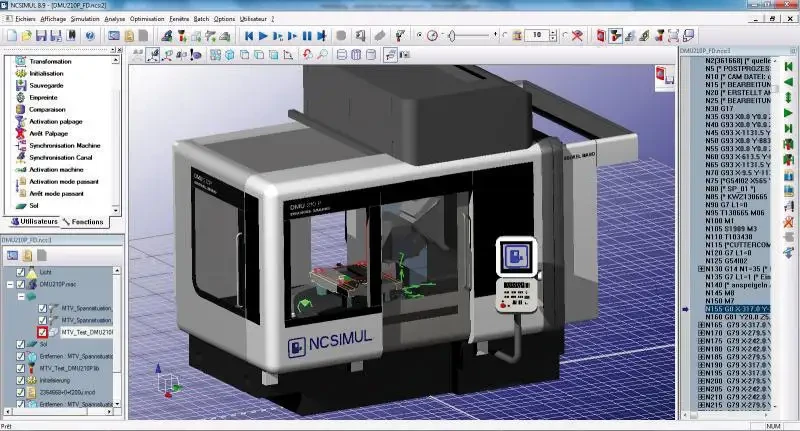Viewport: 800px width, 431px height.
Task: Open the Simulation menu
Action: click(x=85, y=19)
